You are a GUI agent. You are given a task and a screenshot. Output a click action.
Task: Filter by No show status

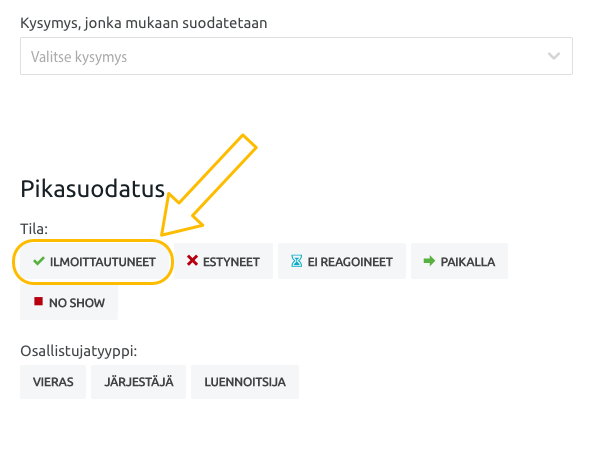69,303
